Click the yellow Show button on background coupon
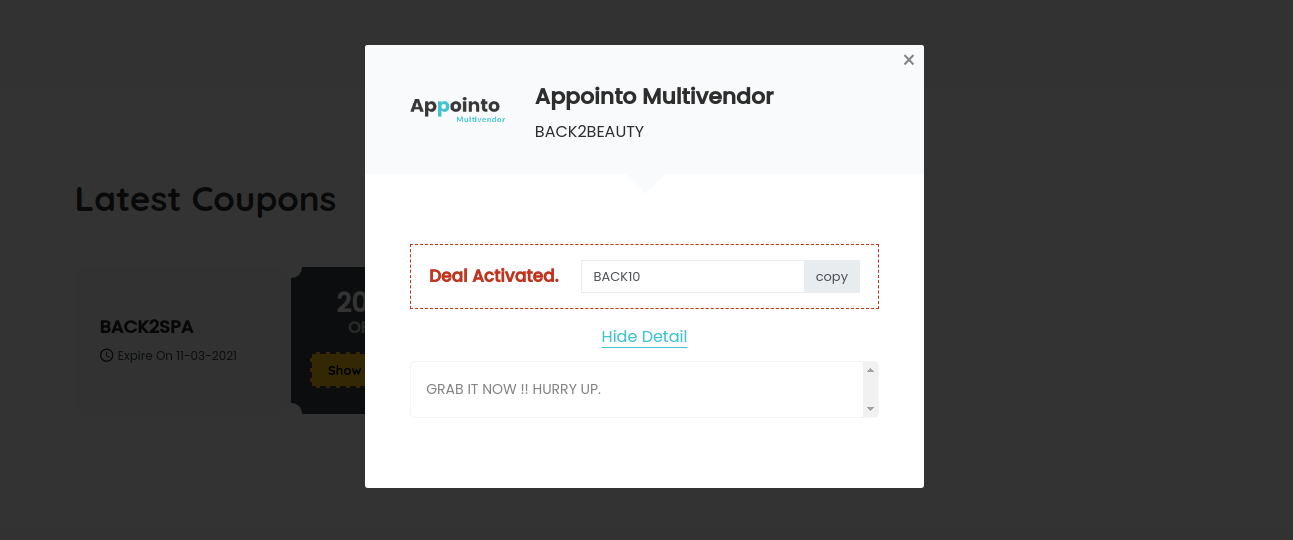This screenshot has height=540, width=1293. coord(338,370)
